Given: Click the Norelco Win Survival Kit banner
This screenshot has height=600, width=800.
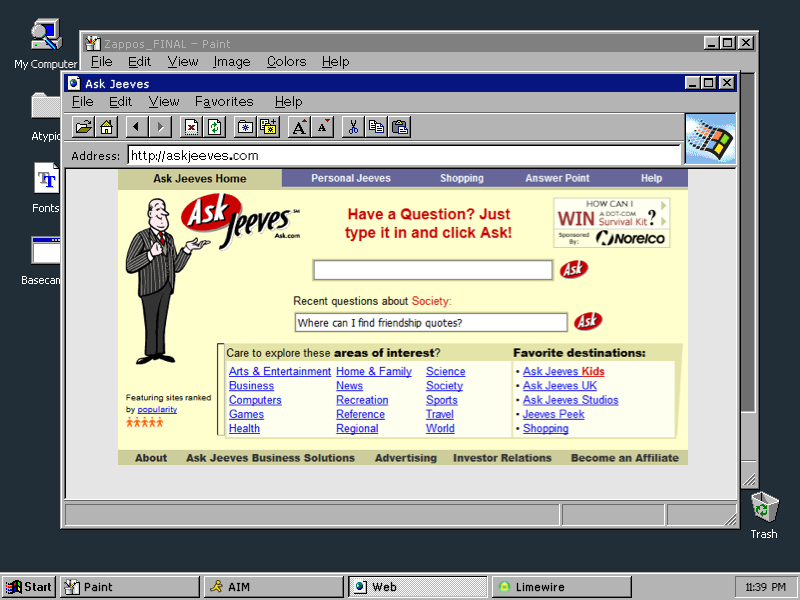Looking at the screenshot, I should tap(612, 223).
